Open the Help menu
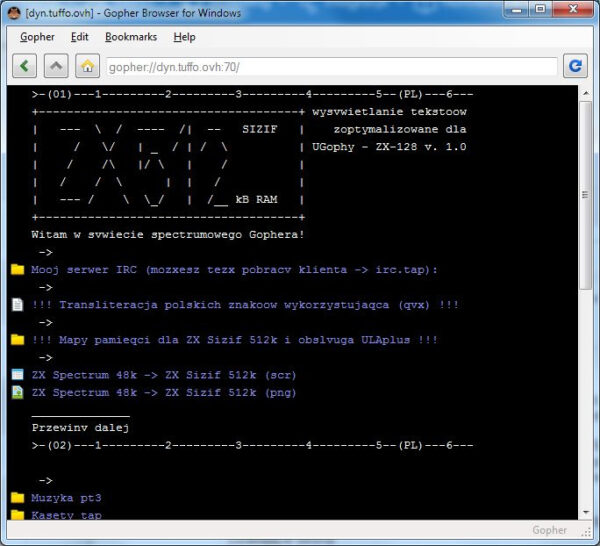This screenshot has height=546, width=600. tap(184, 37)
